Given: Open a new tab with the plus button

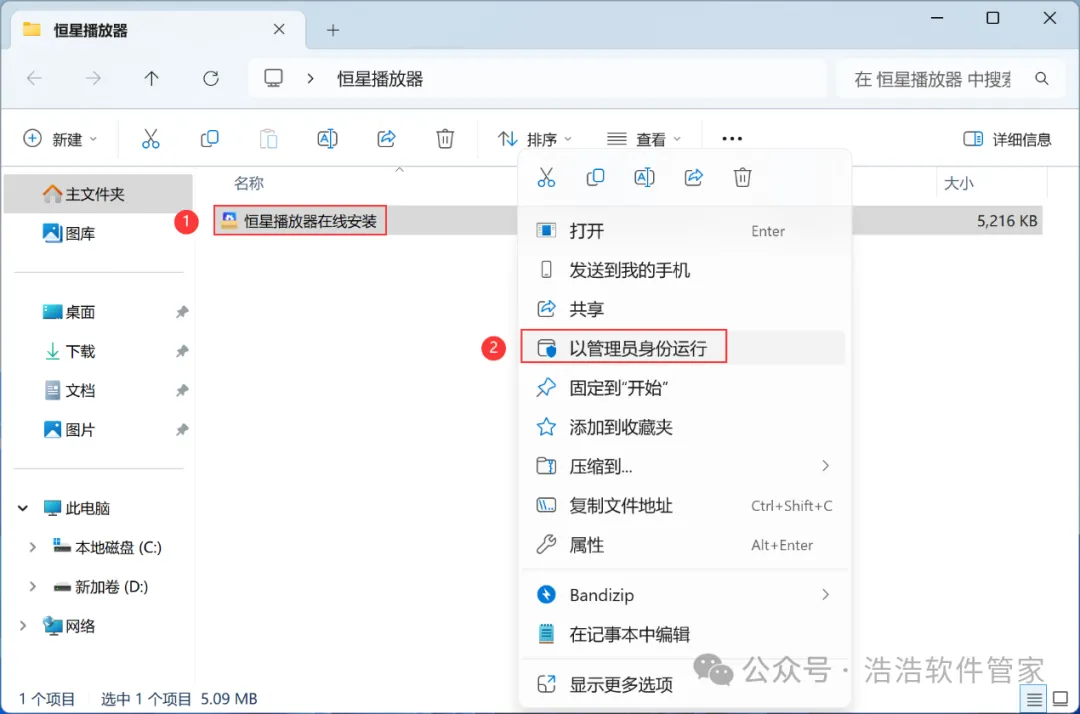Looking at the screenshot, I should [x=333, y=30].
